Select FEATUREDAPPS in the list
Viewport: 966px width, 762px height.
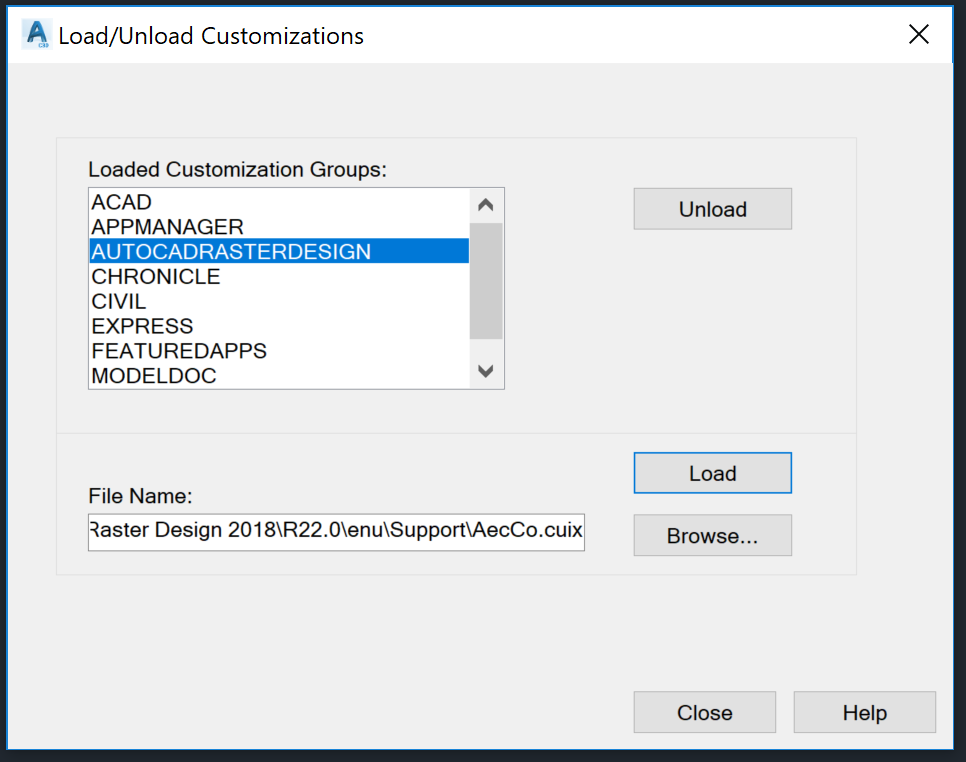(279, 351)
